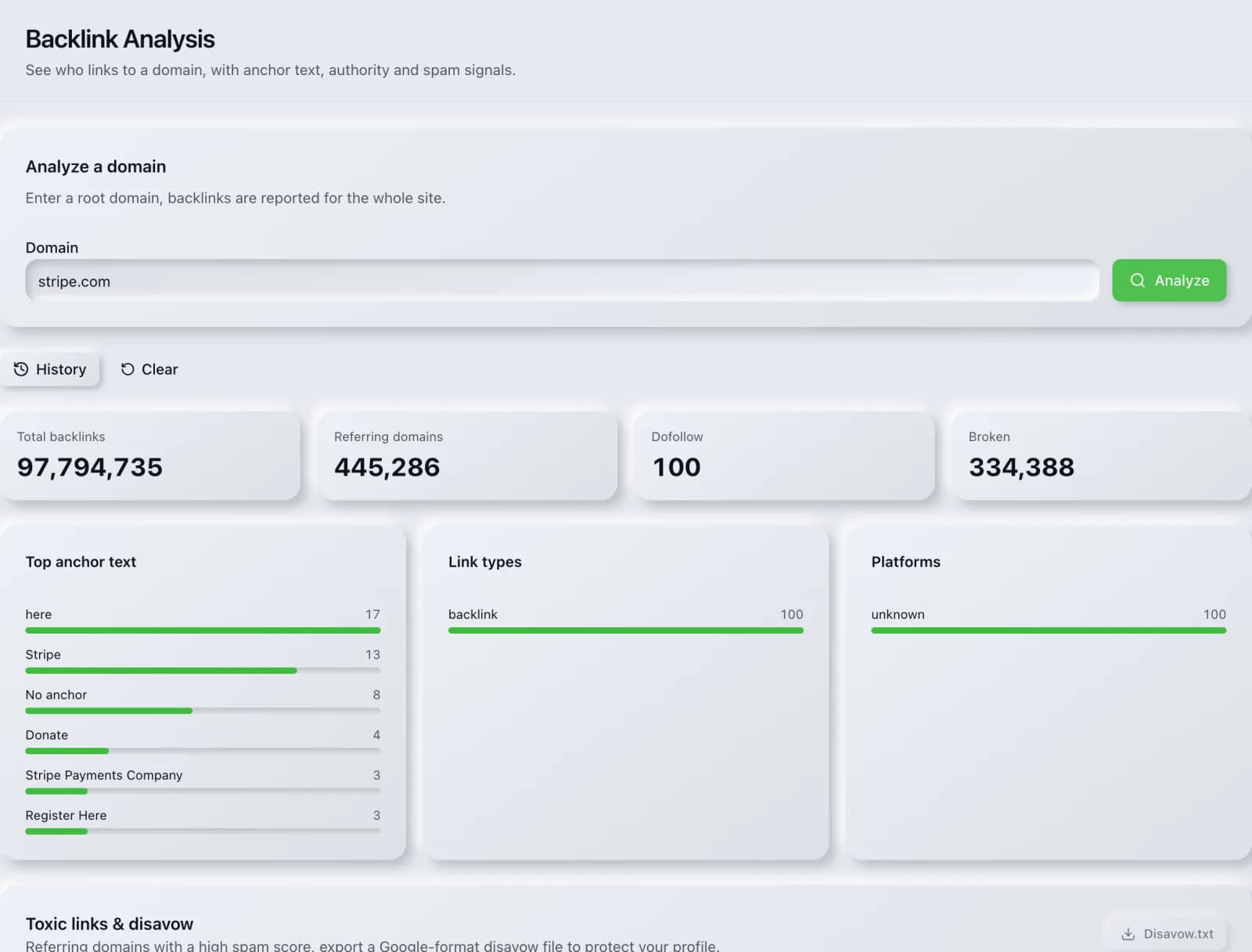Click the 'No anchor' label
Screen dimensions: 1252x952
[56, 695]
